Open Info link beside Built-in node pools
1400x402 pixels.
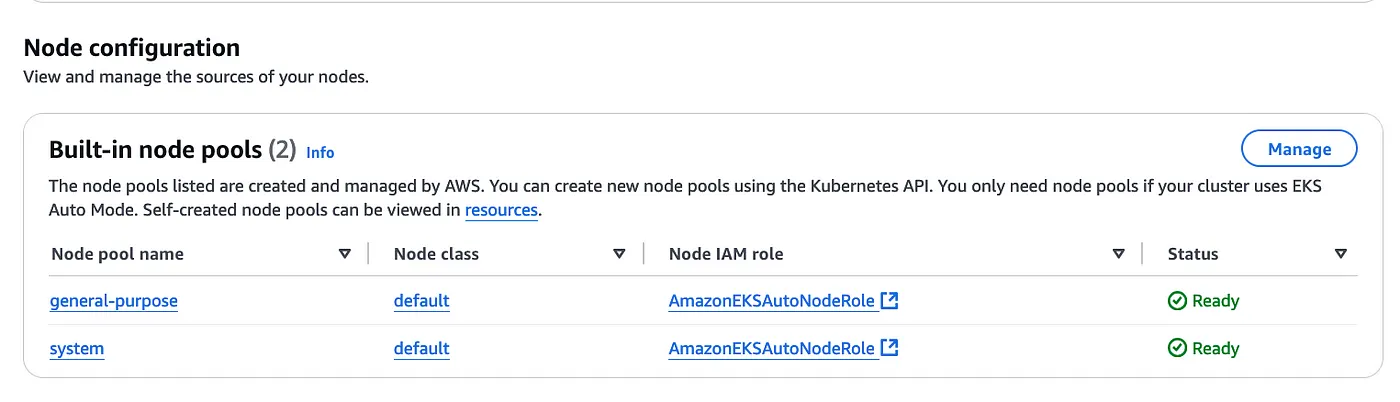coord(320,152)
